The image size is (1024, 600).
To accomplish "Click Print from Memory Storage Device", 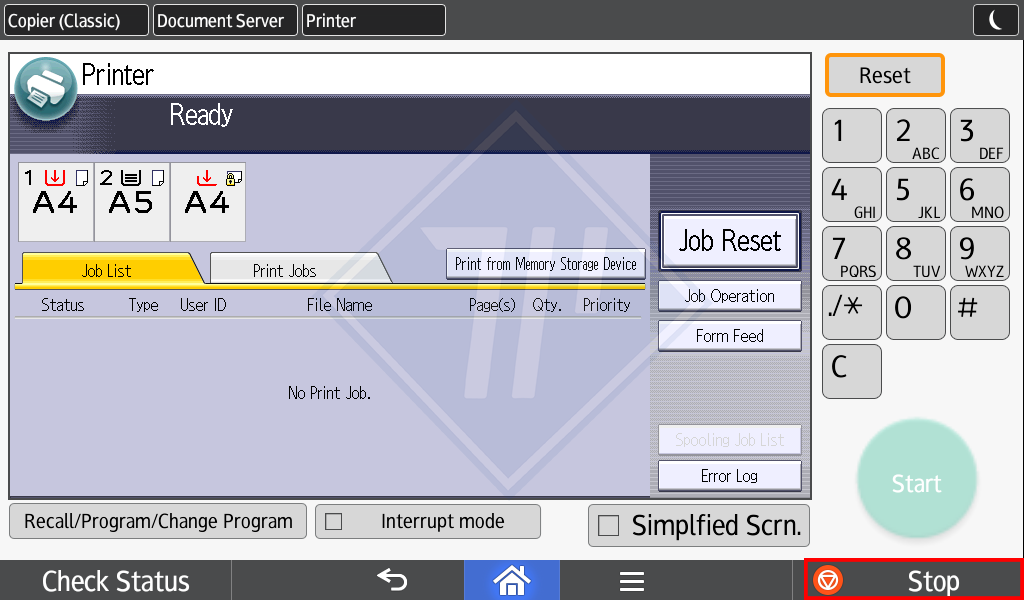I will [545, 264].
